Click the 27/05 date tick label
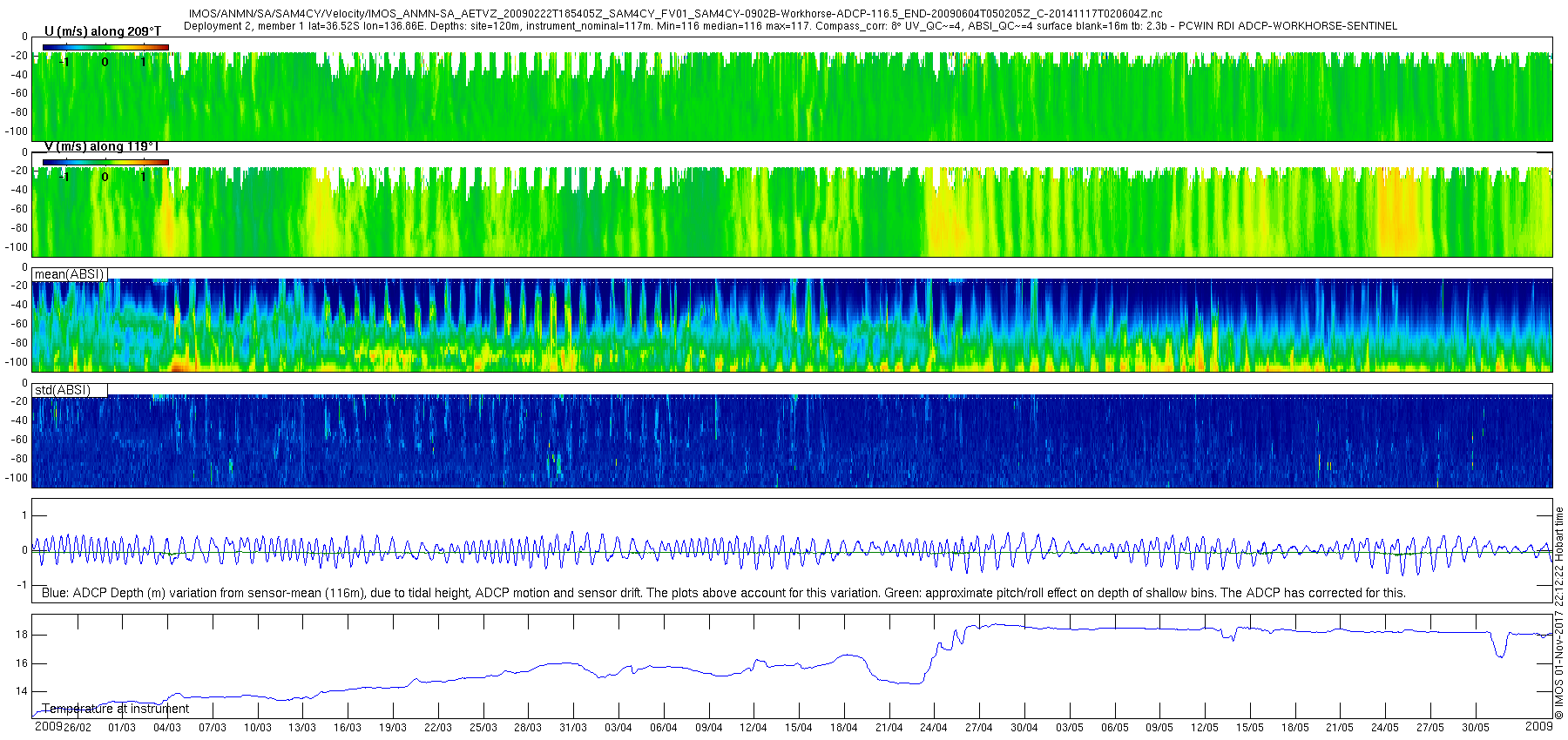This screenshot has height=740, width=1568. pyautogui.click(x=1430, y=728)
